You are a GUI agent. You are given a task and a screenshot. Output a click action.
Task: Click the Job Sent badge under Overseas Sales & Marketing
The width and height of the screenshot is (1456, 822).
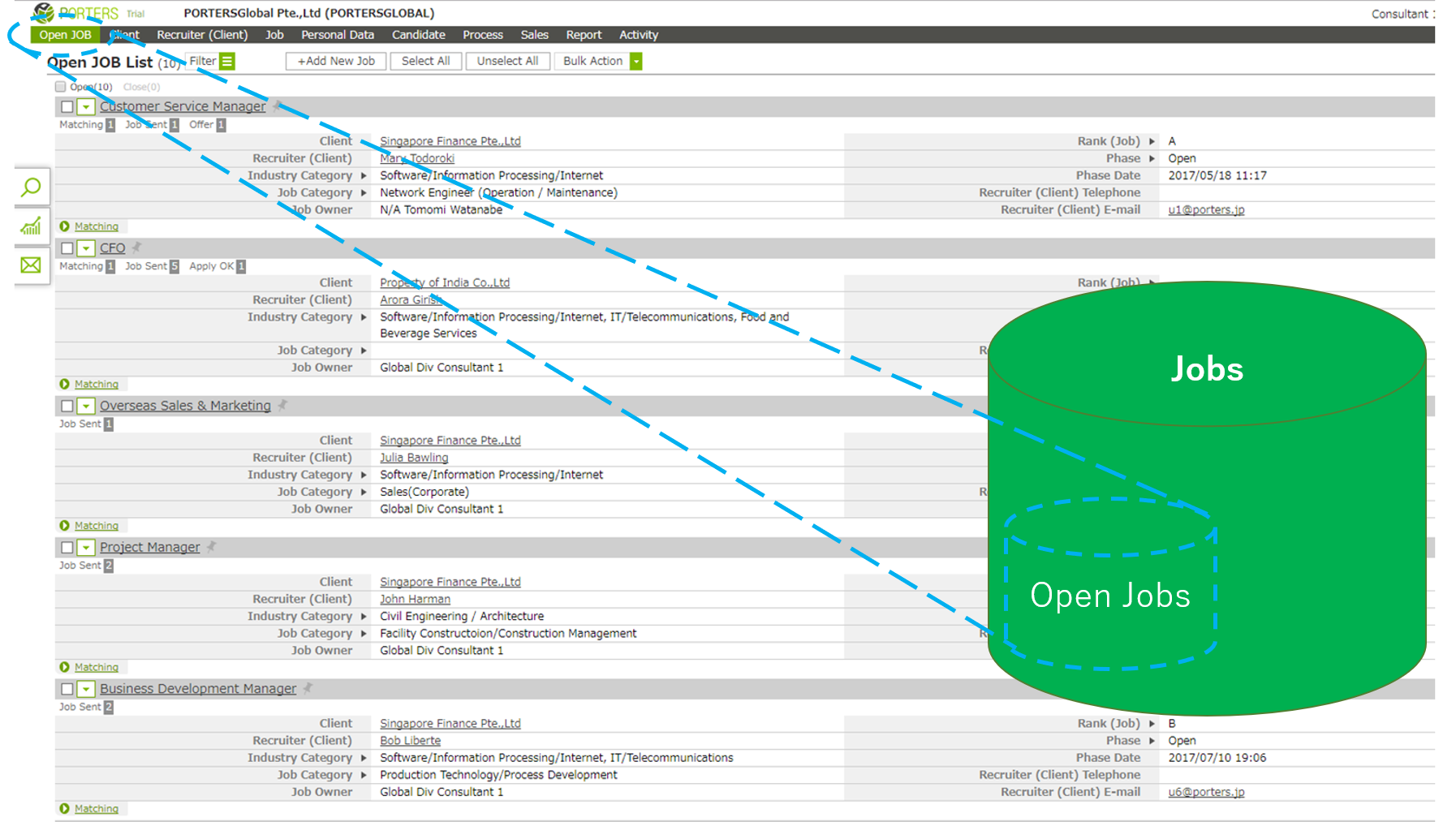click(x=109, y=424)
